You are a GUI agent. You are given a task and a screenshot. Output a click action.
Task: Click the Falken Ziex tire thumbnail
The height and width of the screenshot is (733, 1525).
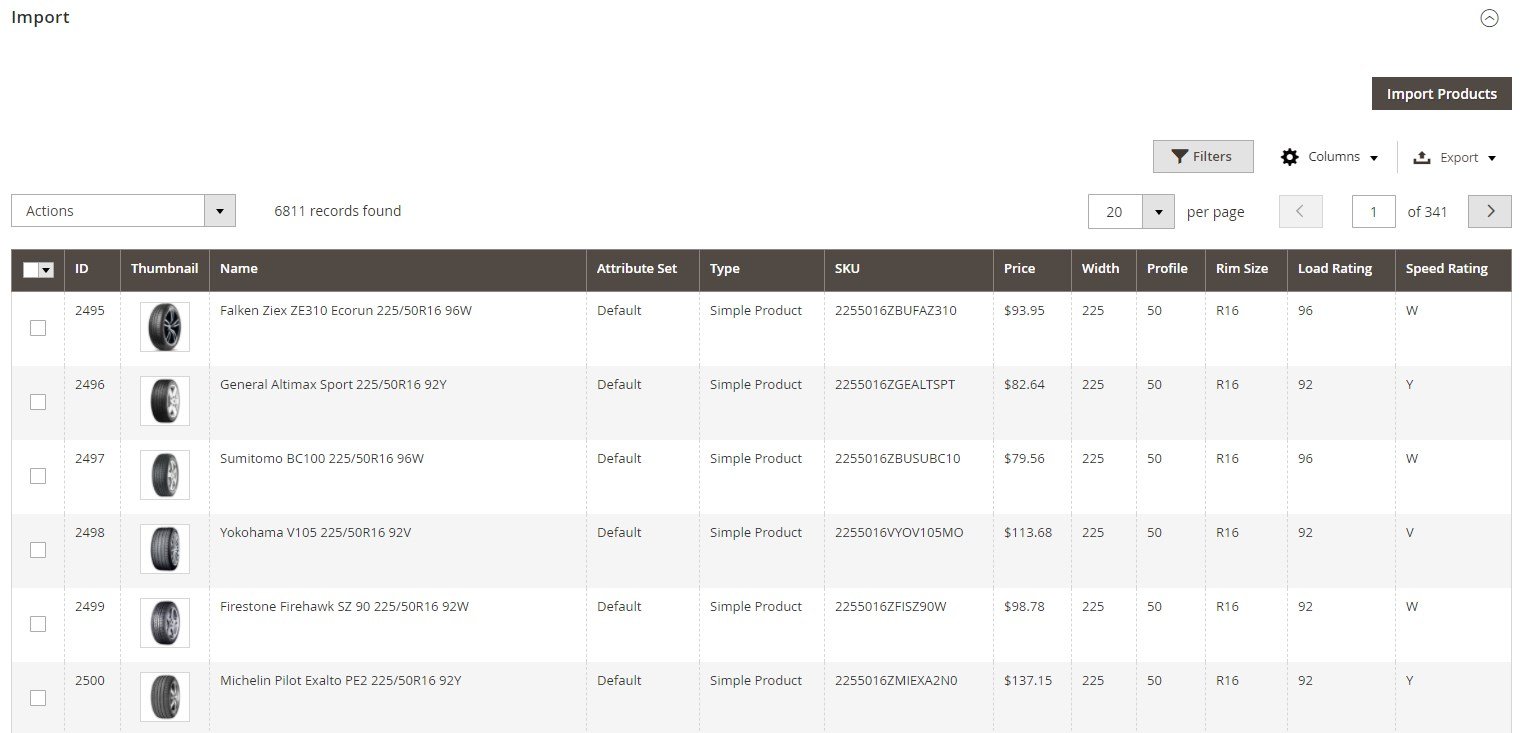click(x=165, y=327)
